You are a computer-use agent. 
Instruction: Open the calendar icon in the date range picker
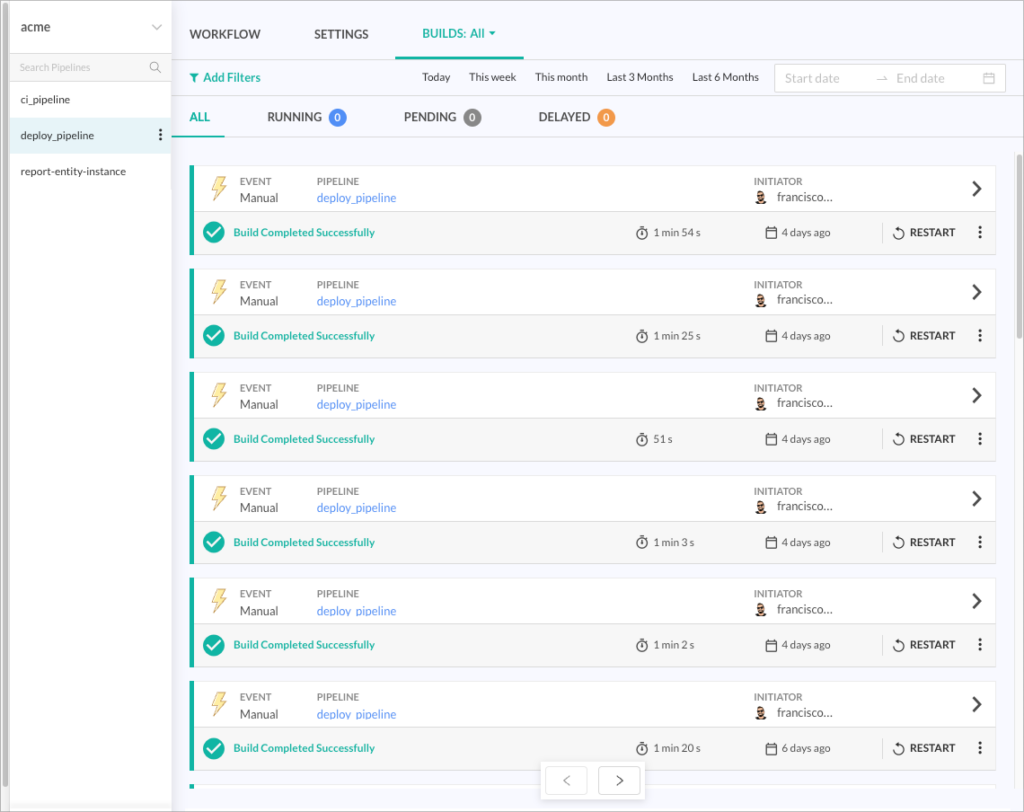[988, 77]
